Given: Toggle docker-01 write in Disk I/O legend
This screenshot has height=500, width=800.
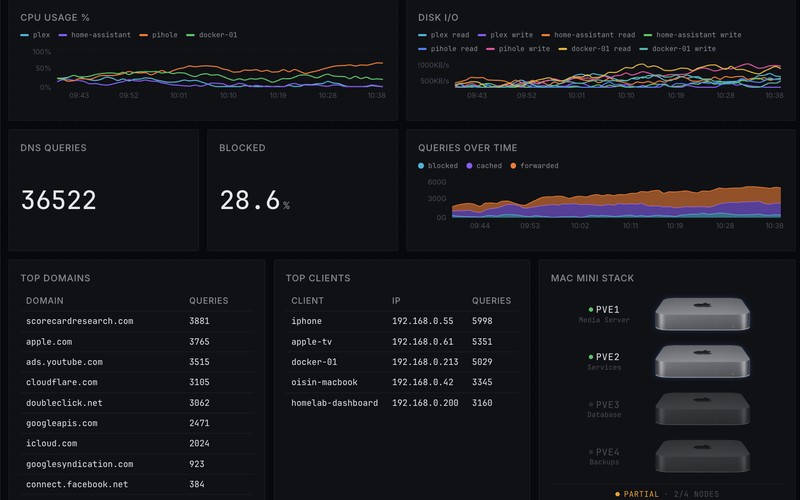Looking at the screenshot, I should pos(678,48).
